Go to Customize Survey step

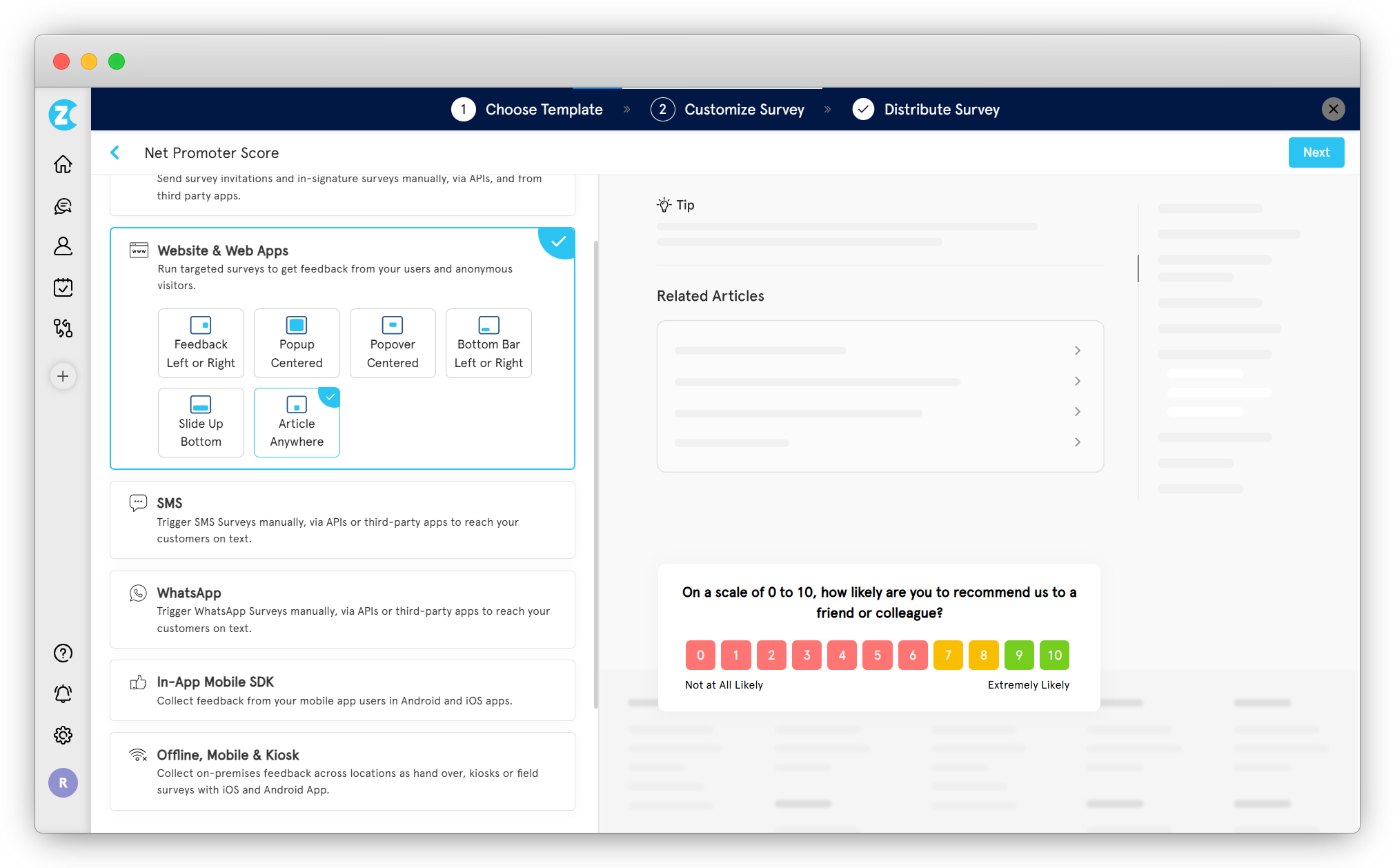point(728,109)
